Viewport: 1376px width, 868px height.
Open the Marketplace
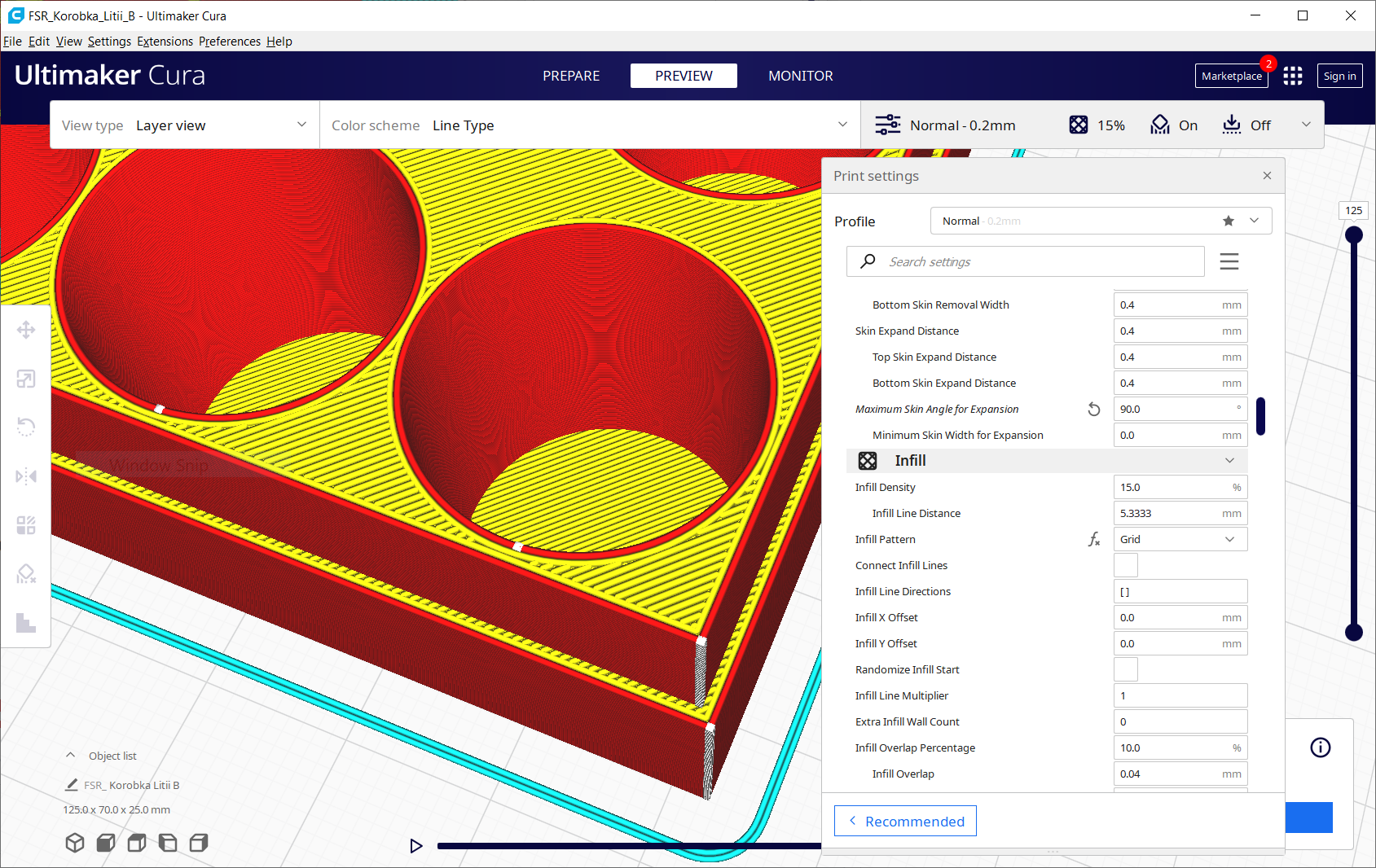[x=1231, y=76]
